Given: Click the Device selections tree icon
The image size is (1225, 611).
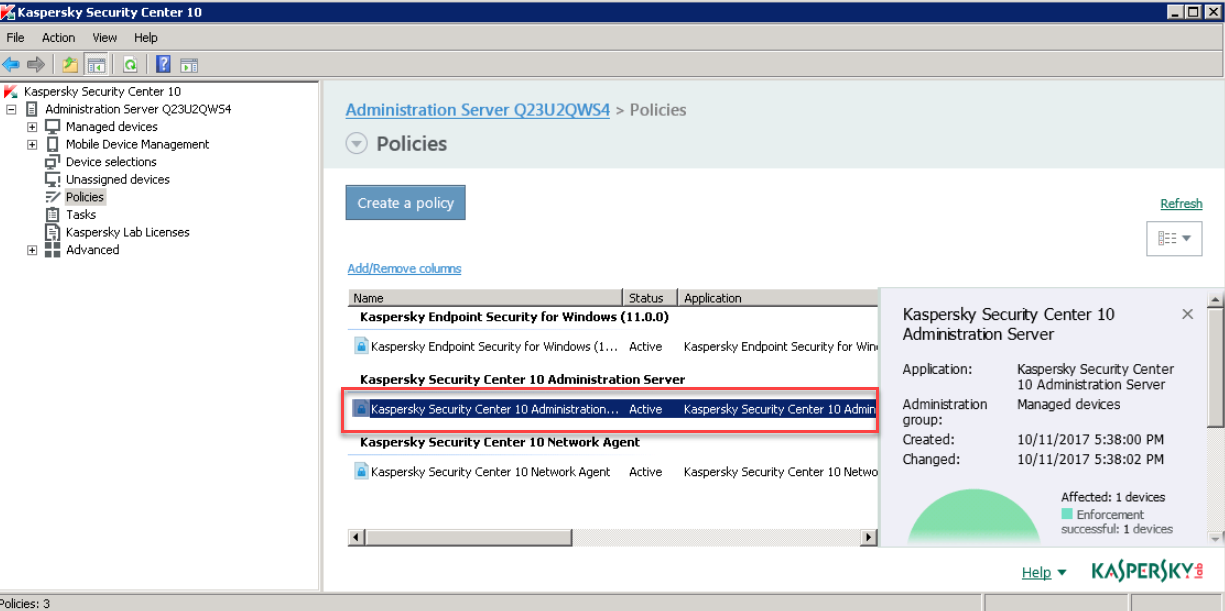Looking at the screenshot, I should [53, 162].
